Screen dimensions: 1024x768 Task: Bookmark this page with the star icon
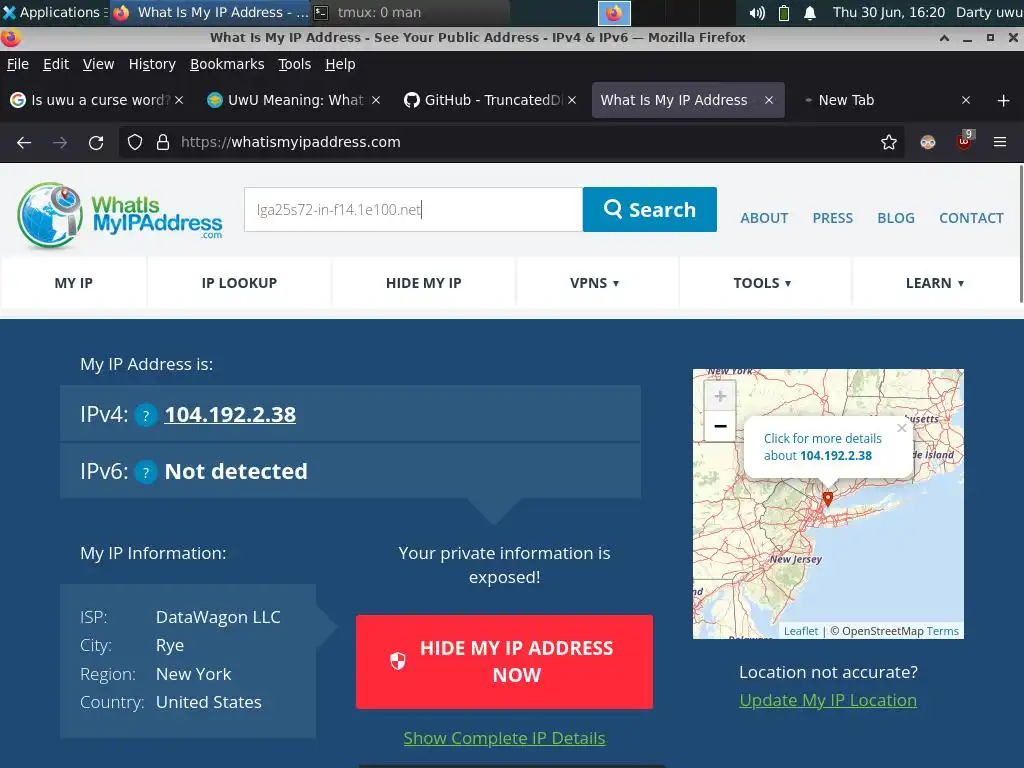[889, 142]
